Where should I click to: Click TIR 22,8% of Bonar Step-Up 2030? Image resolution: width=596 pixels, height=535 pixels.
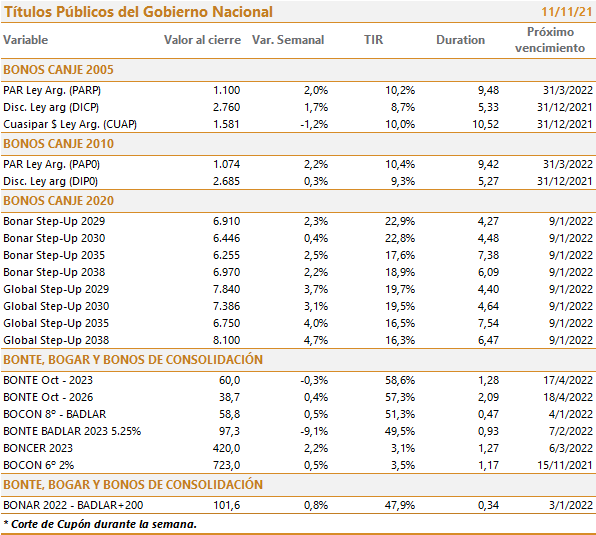(x=400, y=239)
